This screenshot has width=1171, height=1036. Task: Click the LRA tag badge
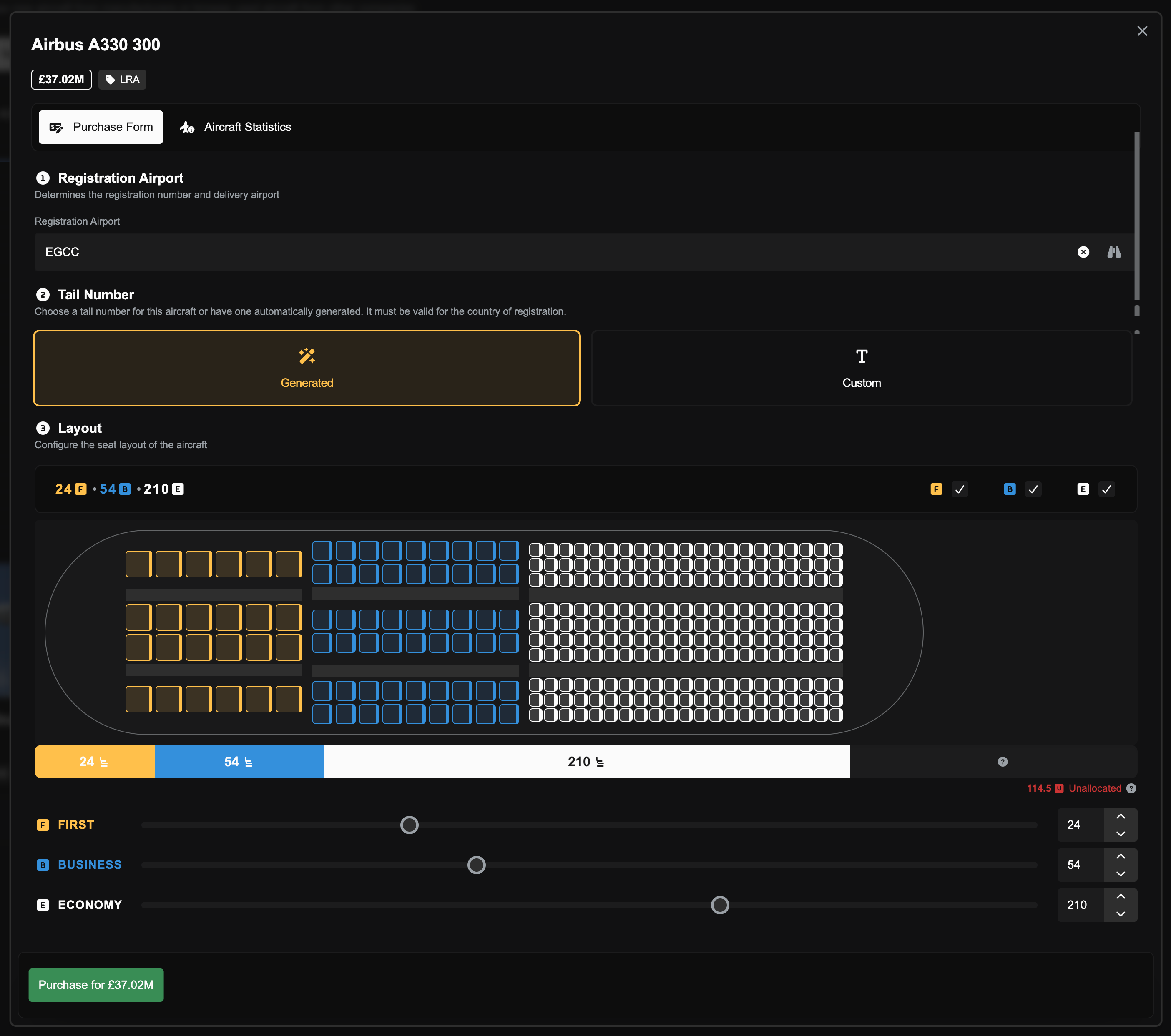coord(123,80)
